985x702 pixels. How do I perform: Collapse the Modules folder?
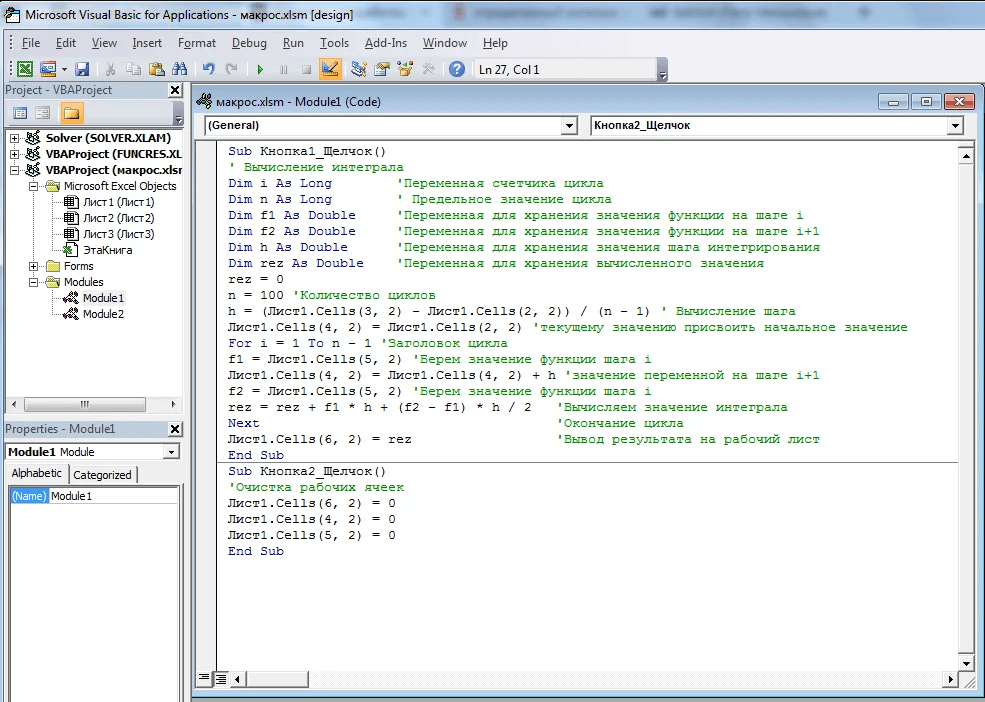(x=34, y=282)
